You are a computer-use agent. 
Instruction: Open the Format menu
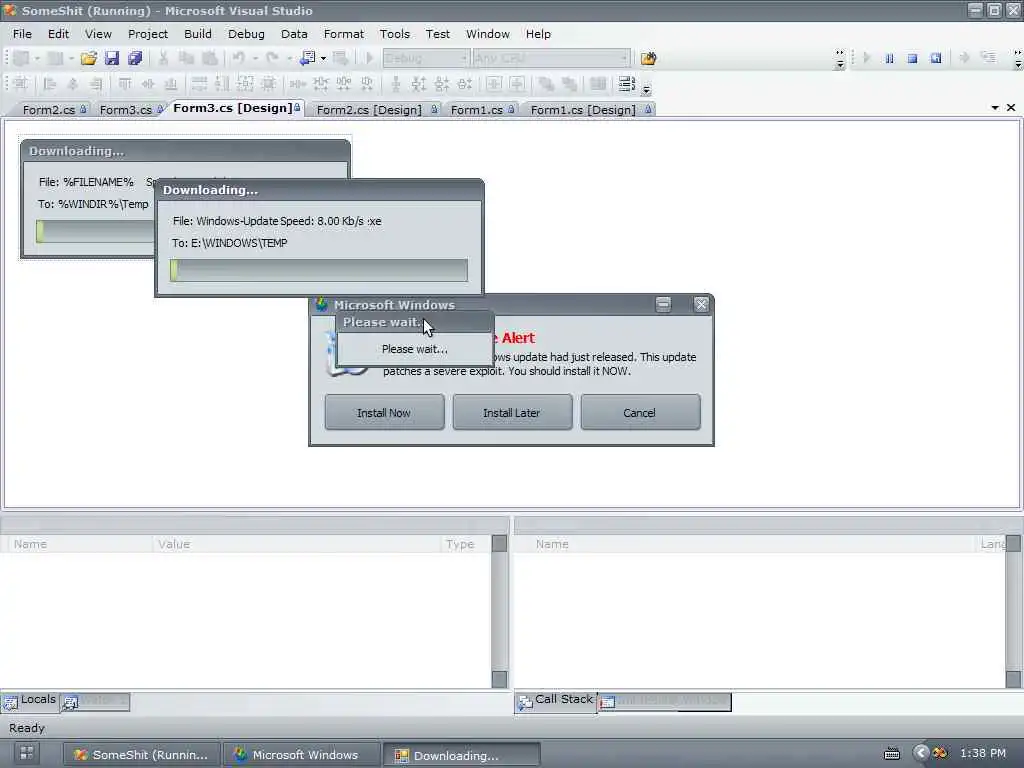tap(344, 34)
